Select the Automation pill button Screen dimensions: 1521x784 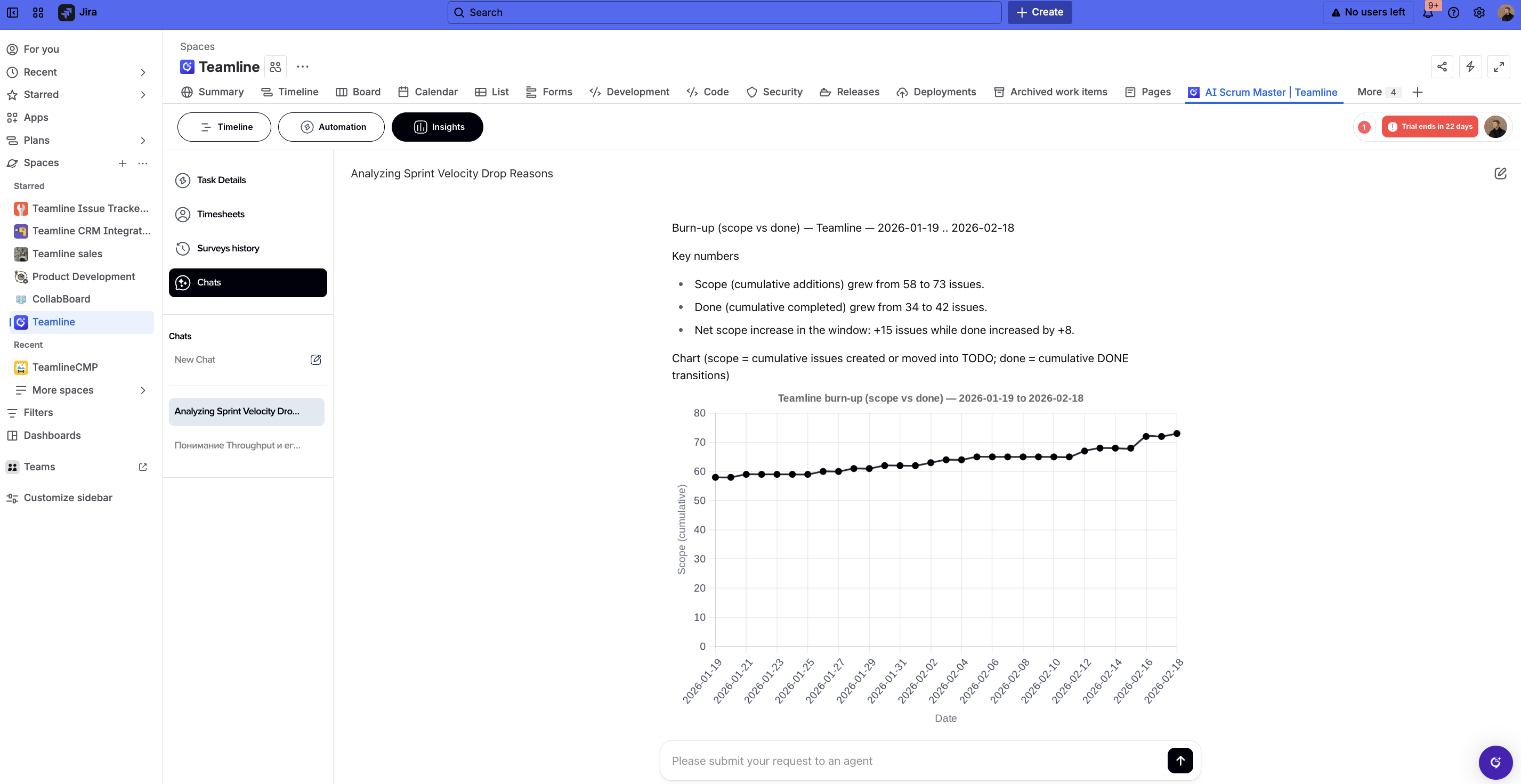pyautogui.click(x=331, y=127)
